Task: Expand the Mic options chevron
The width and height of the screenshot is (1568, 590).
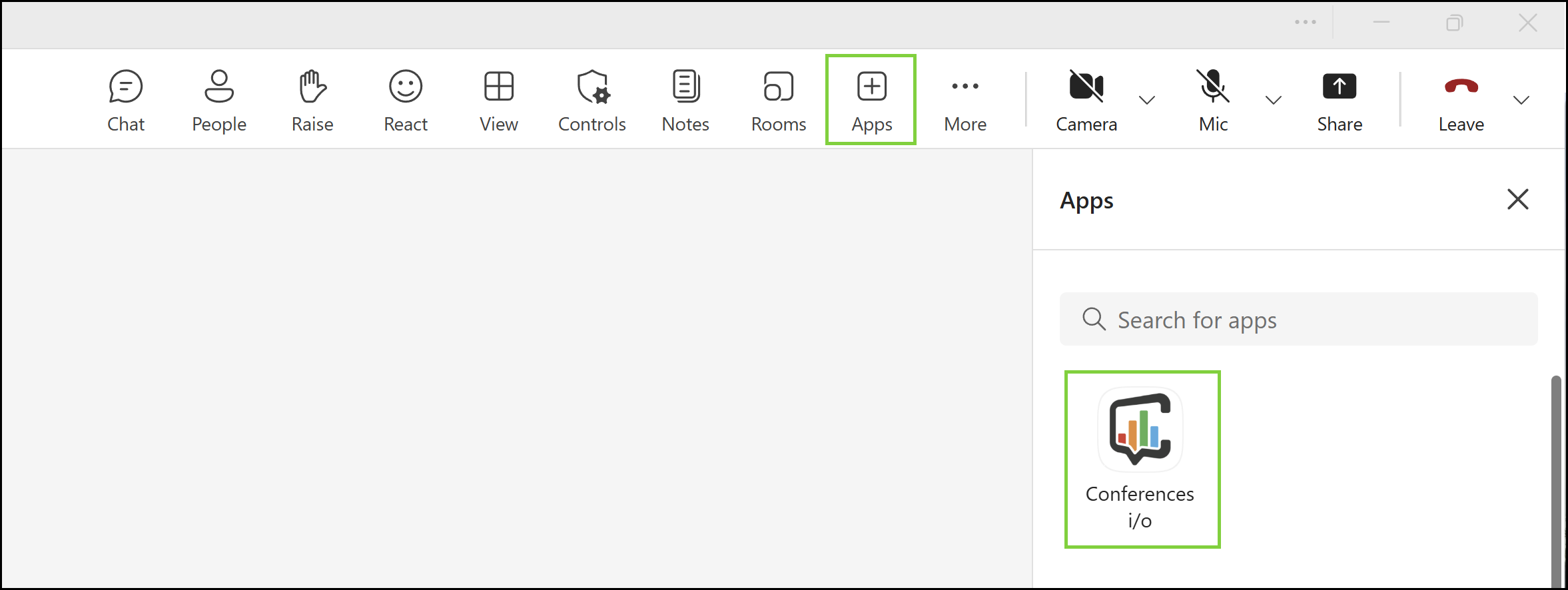Action: [1273, 101]
